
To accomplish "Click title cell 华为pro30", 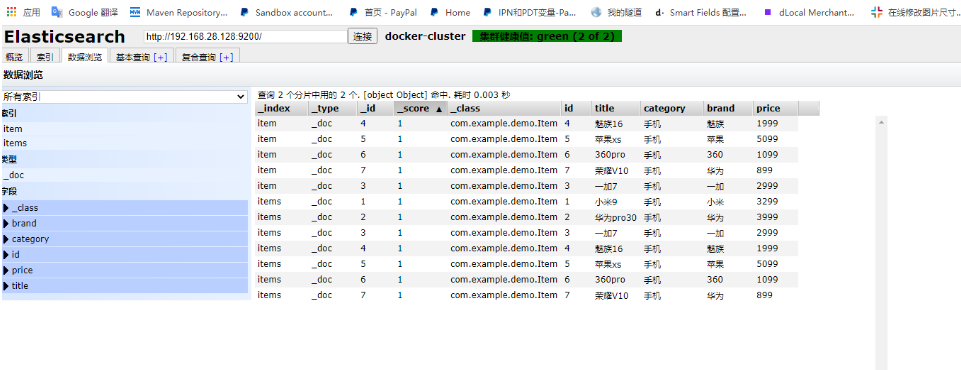I will pyautogui.click(x=615, y=217).
